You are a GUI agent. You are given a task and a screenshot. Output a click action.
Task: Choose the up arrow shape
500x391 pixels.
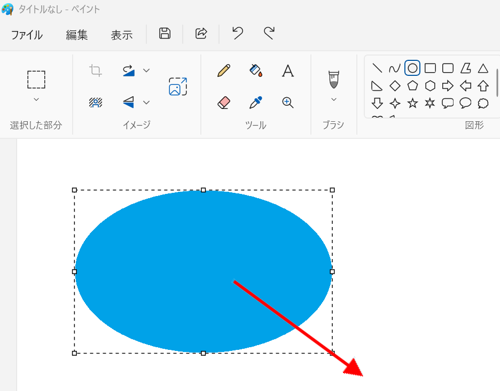click(483, 86)
